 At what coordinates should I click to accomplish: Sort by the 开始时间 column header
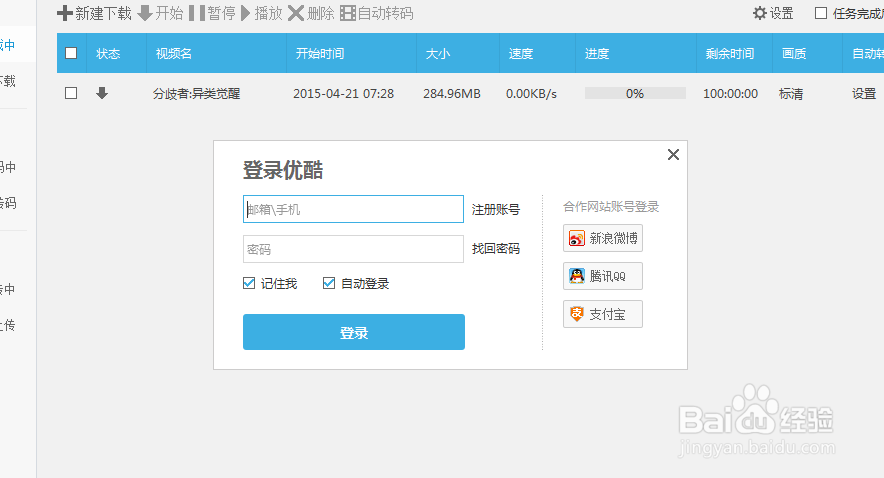tap(320, 54)
